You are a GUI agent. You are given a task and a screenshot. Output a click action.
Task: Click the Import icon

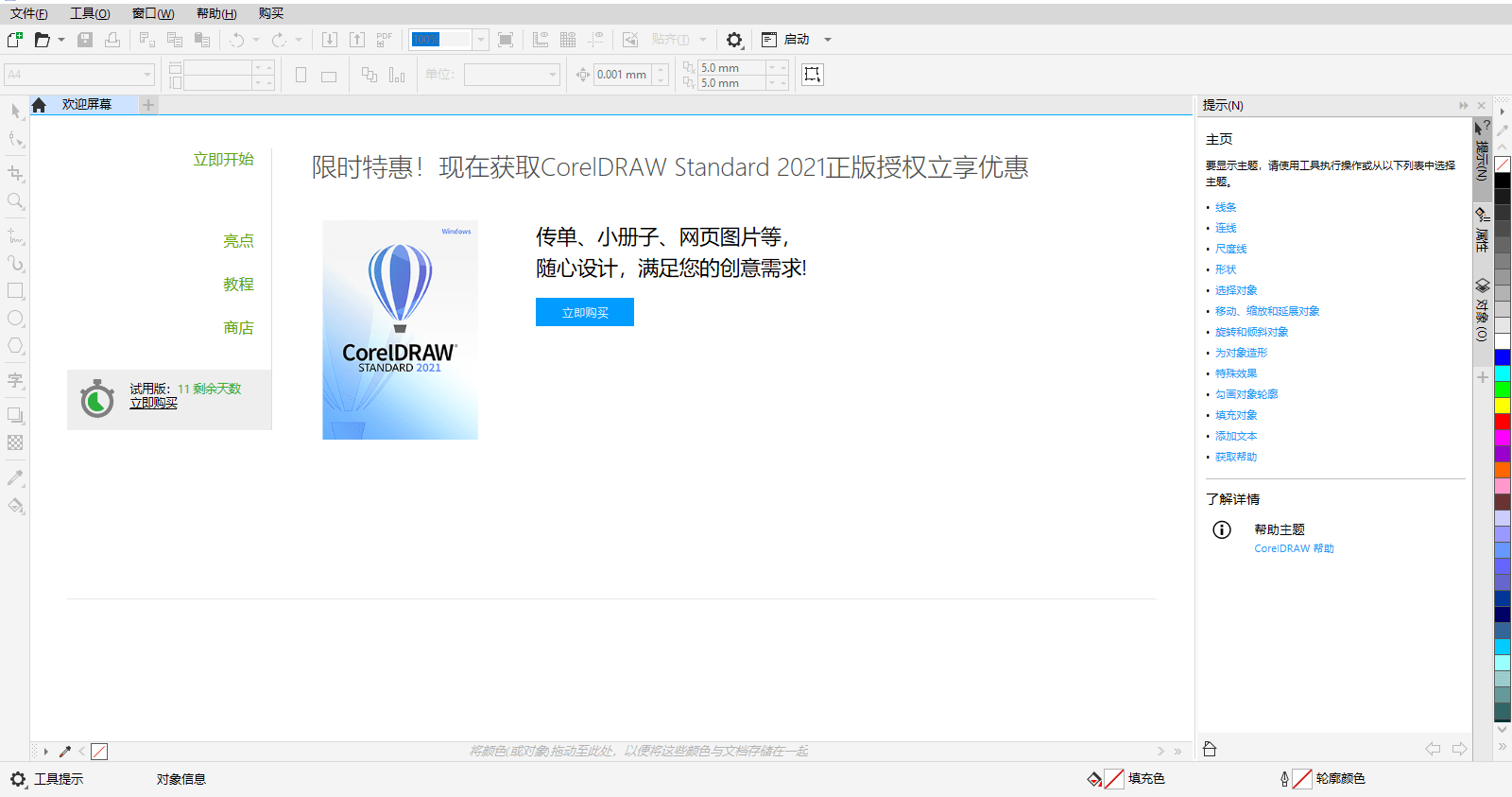coord(329,40)
